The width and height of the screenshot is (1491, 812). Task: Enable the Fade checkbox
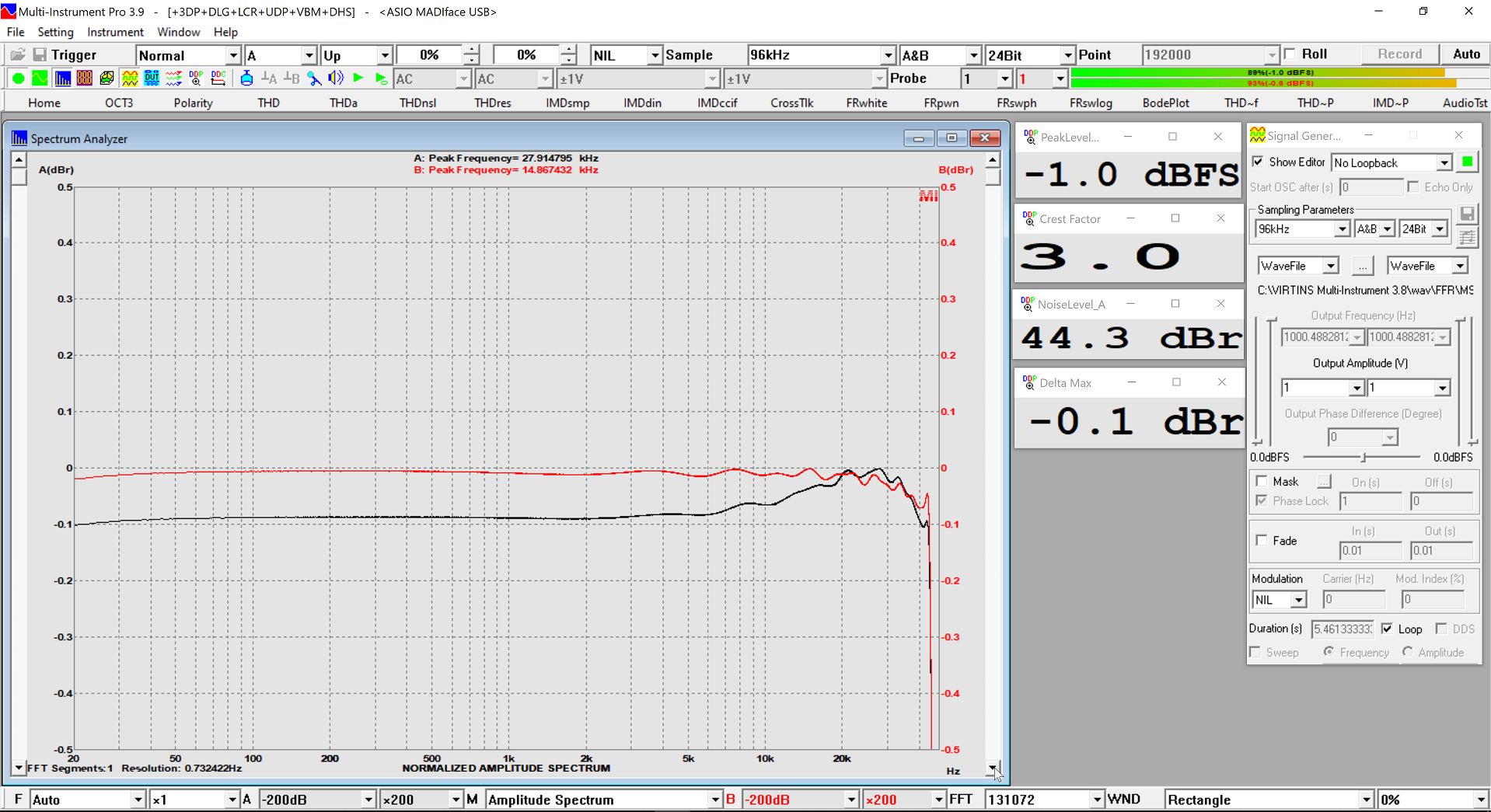pos(1262,540)
